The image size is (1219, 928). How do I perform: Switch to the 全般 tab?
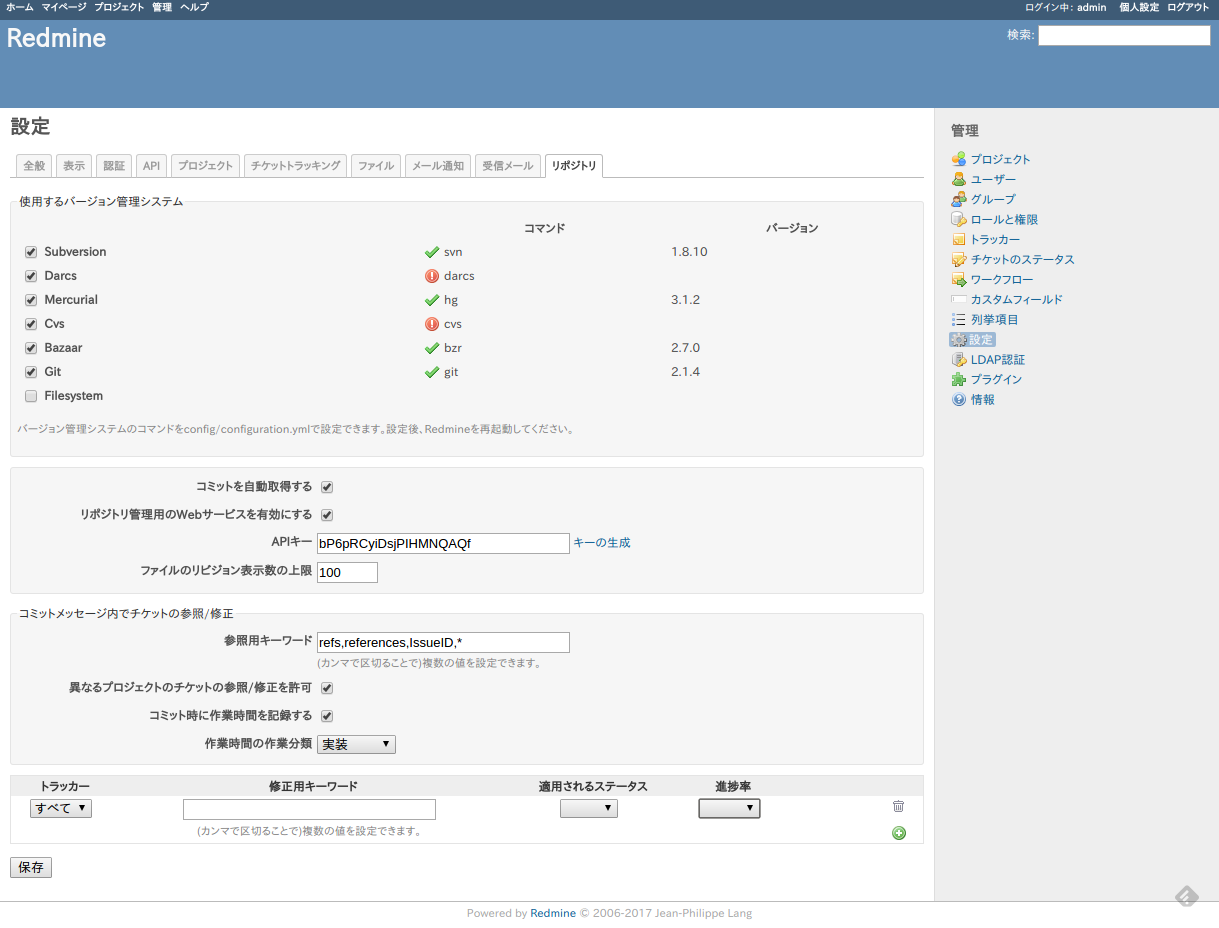pos(34,166)
